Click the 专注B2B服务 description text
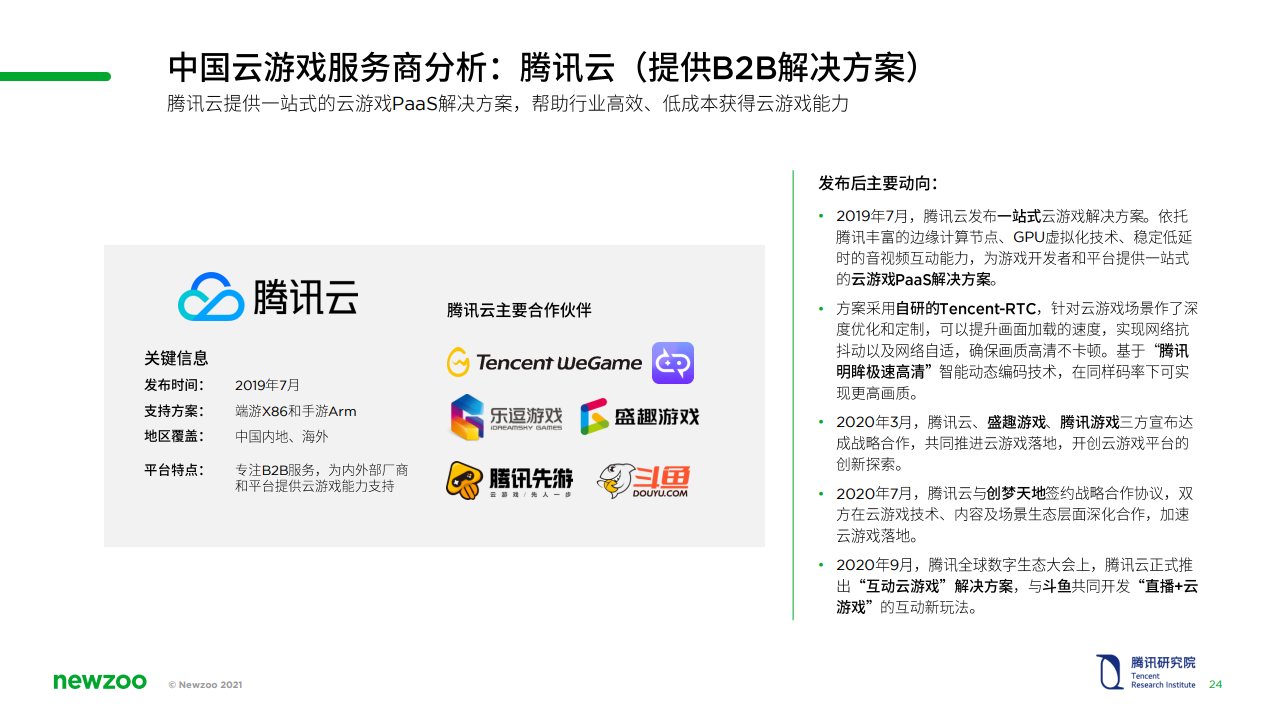 [321, 478]
